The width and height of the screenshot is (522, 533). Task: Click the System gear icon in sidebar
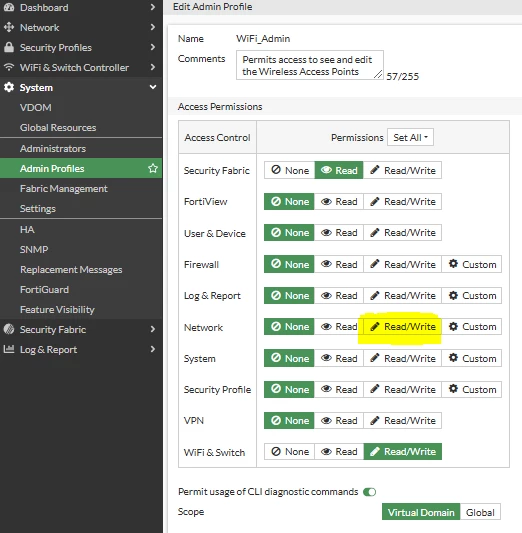point(9,87)
